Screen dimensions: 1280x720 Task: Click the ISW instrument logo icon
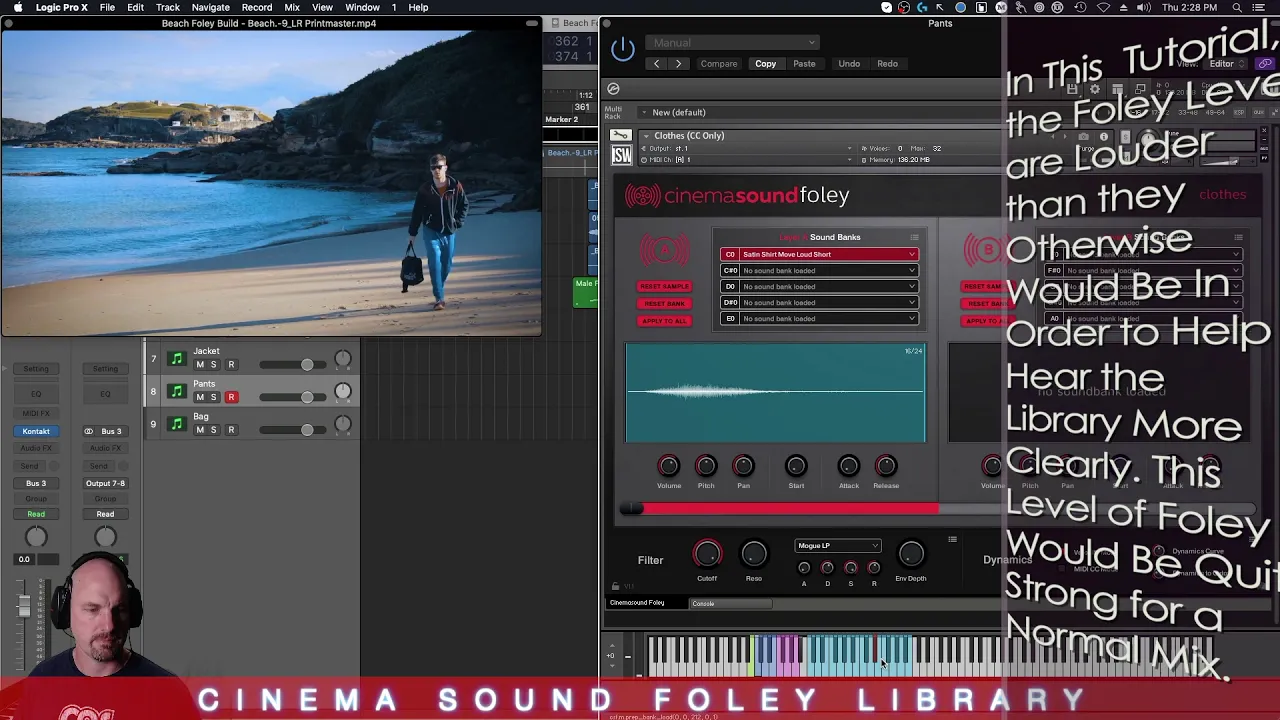(621, 155)
